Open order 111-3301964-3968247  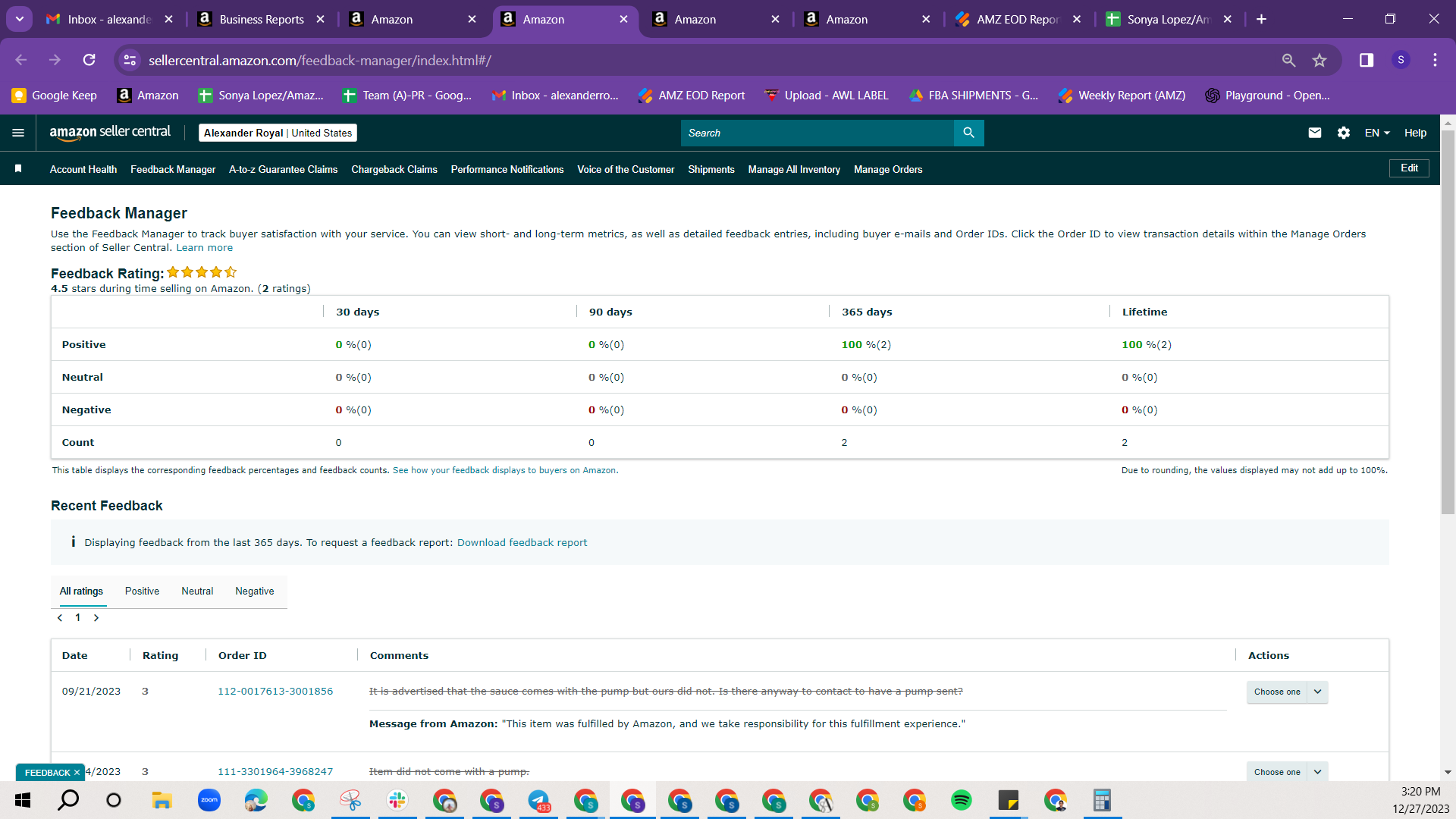click(275, 772)
